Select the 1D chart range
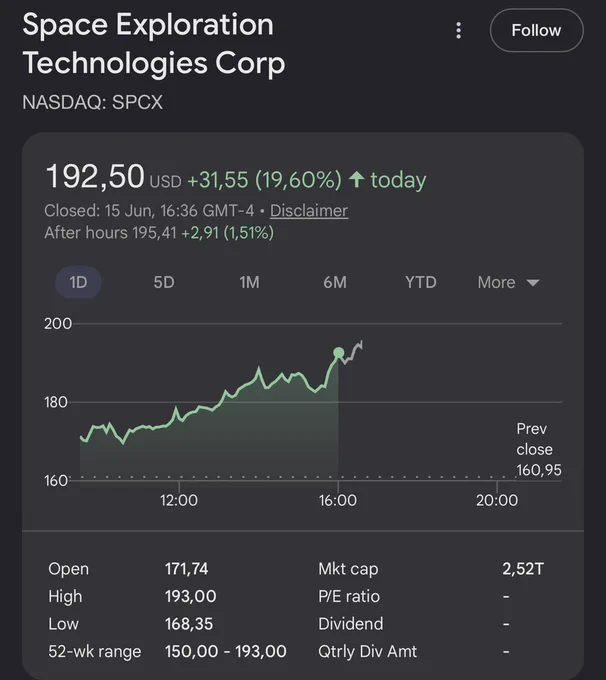The height and width of the screenshot is (680, 606). click(79, 282)
